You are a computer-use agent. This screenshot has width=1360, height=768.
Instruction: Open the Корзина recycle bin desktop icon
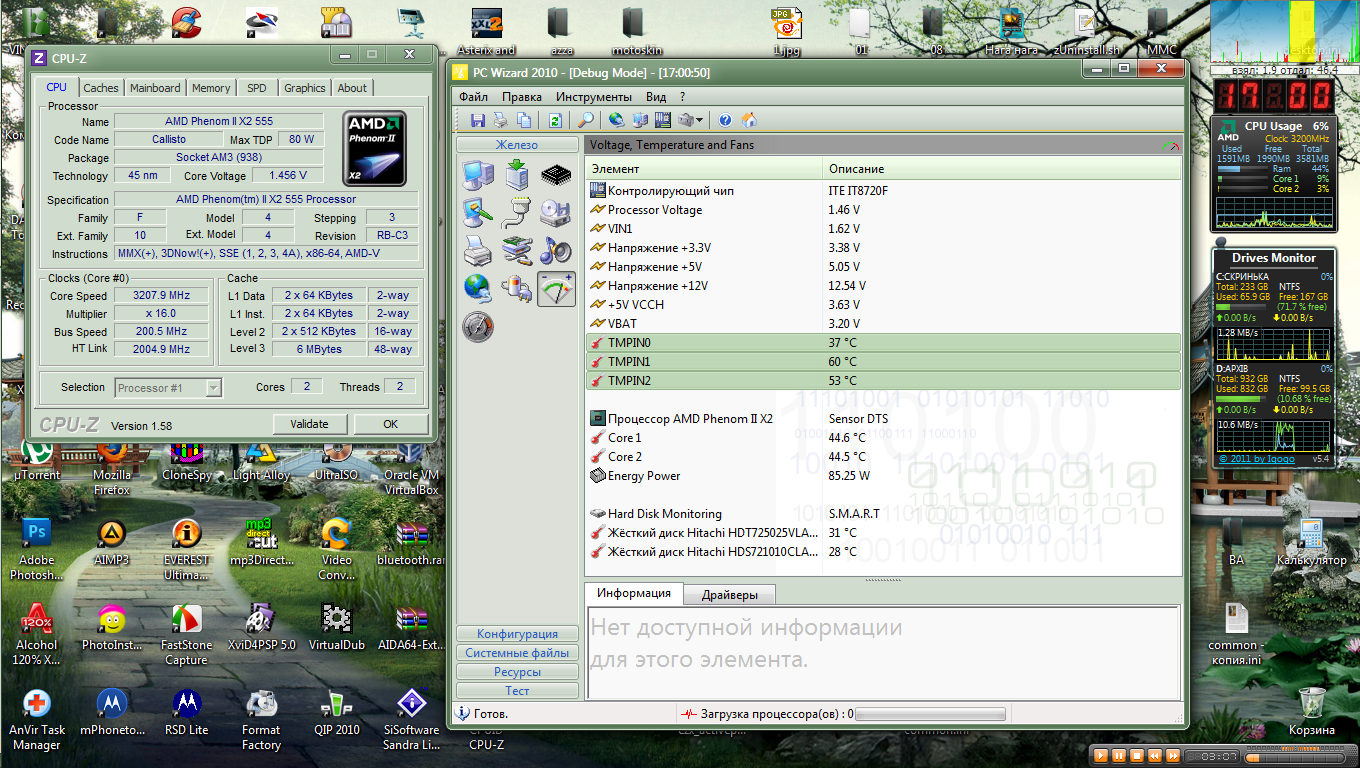point(1312,712)
